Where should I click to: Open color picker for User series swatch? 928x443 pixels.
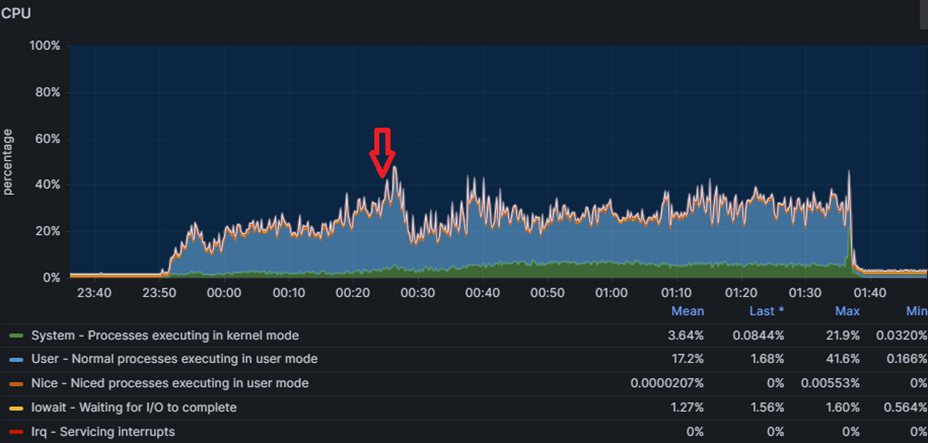click(x=17, y=360)
